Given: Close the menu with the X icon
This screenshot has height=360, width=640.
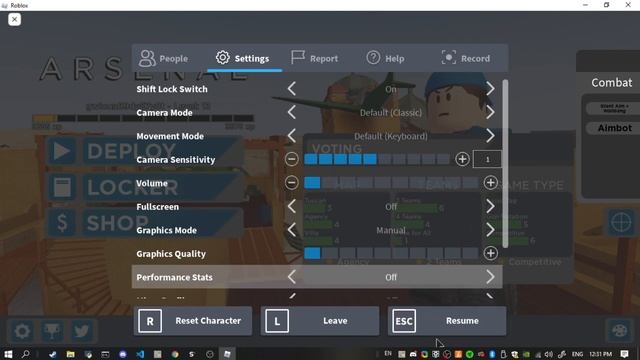Looking at the screenshot, I should click(x=14, y=19).
